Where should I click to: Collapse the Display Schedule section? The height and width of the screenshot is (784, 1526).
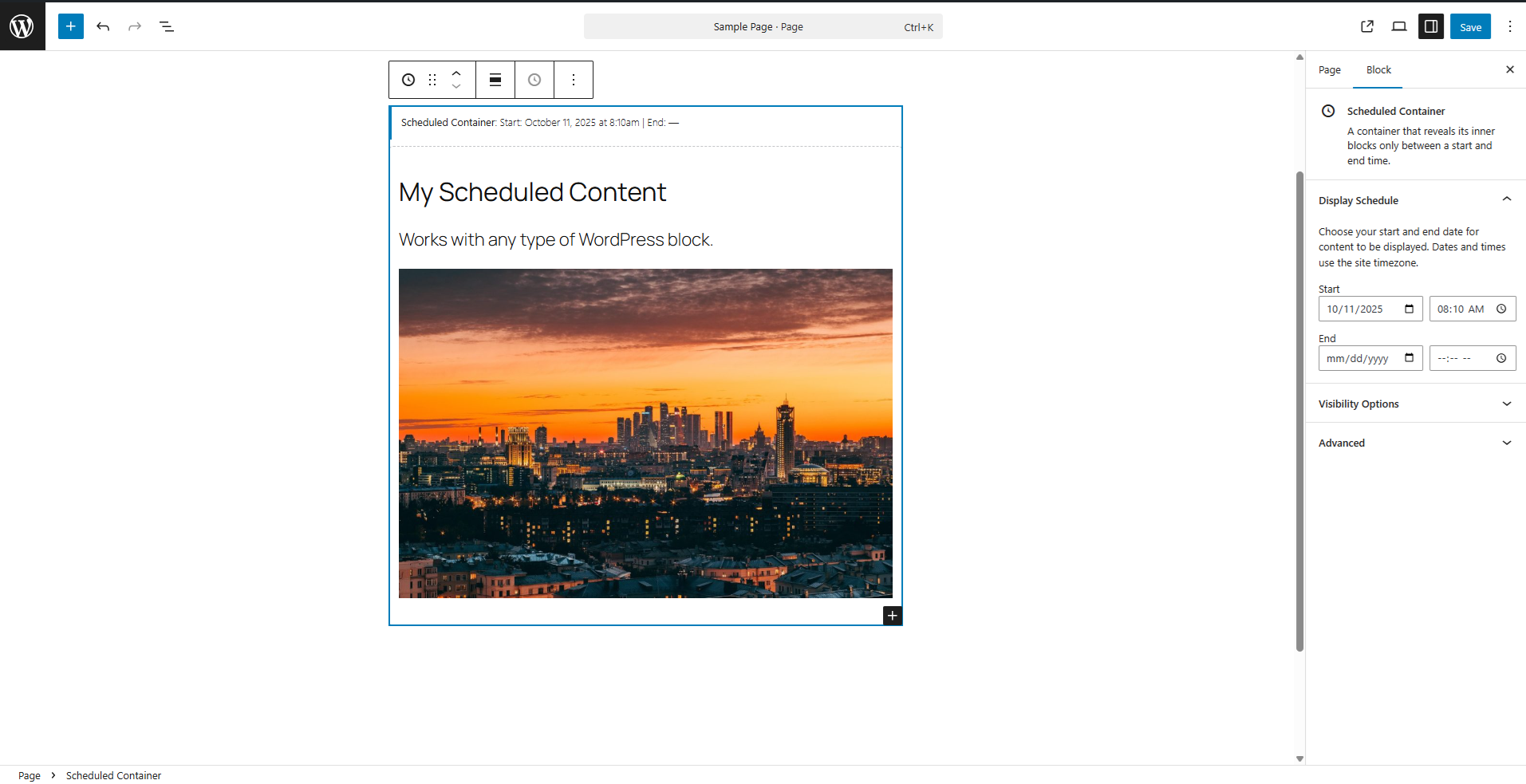pyautogui.click(x=1506, y=199)
